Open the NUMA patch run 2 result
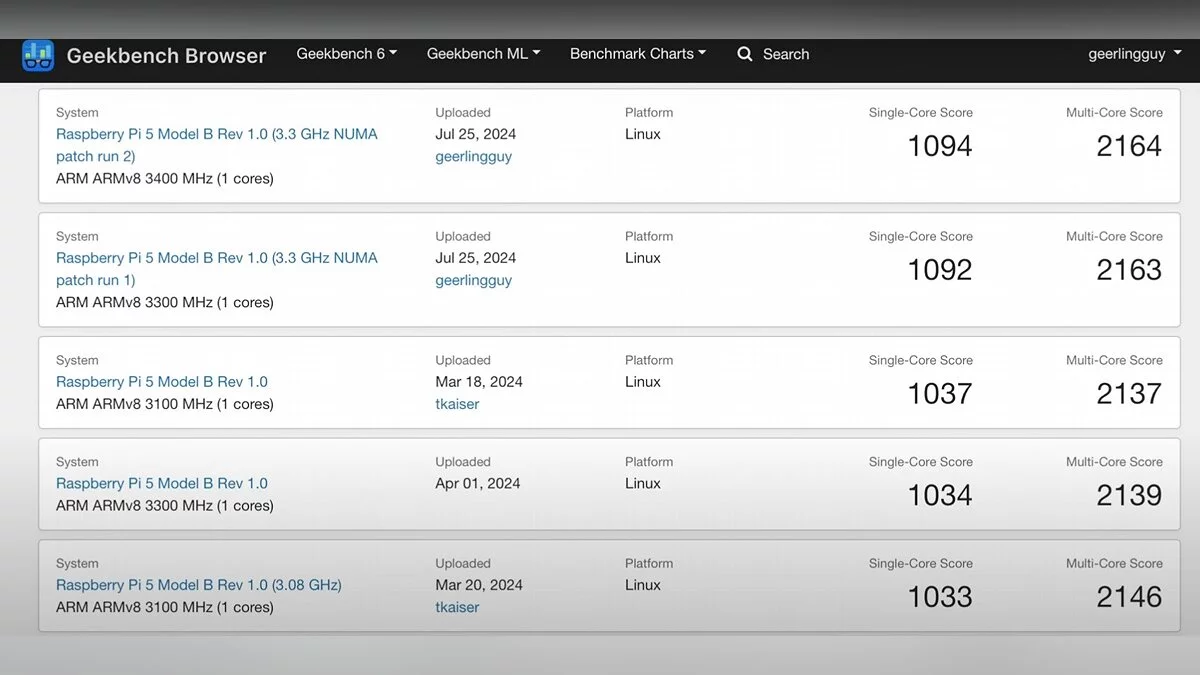Viewport: 1200px width, 675px height. point(216,134)
